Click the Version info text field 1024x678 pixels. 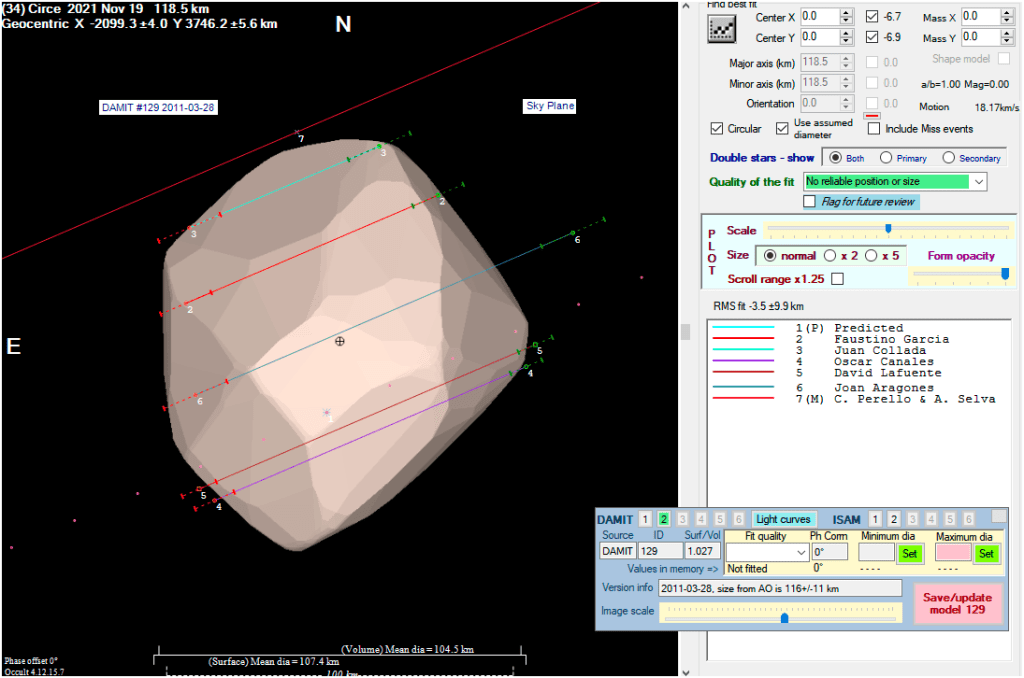(x=779, y=588)
